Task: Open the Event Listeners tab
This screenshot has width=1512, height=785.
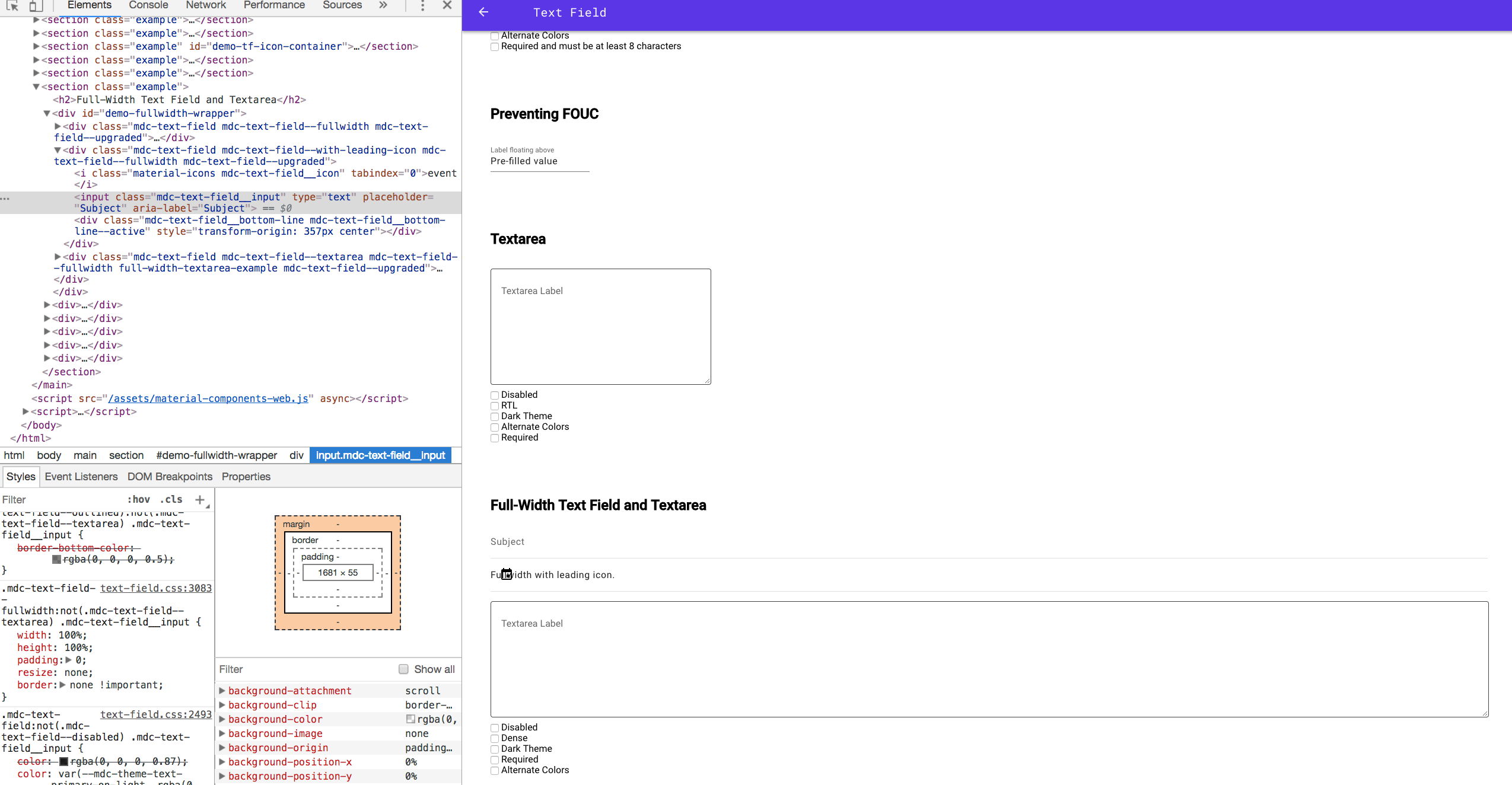Action: [x=81, y=477]
